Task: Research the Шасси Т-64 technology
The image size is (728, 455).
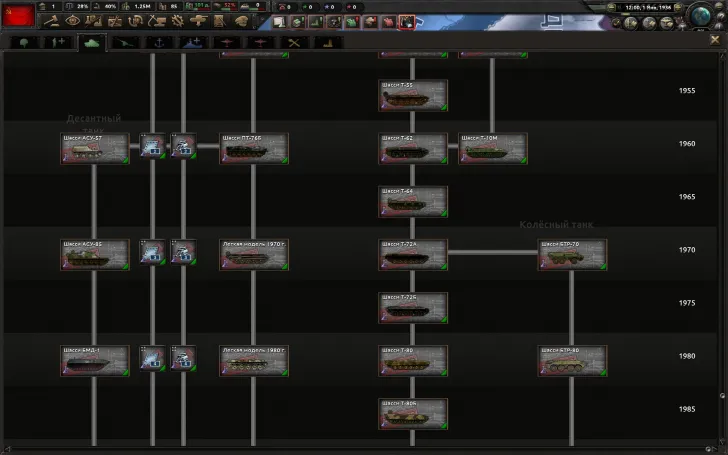Action: 413,202
